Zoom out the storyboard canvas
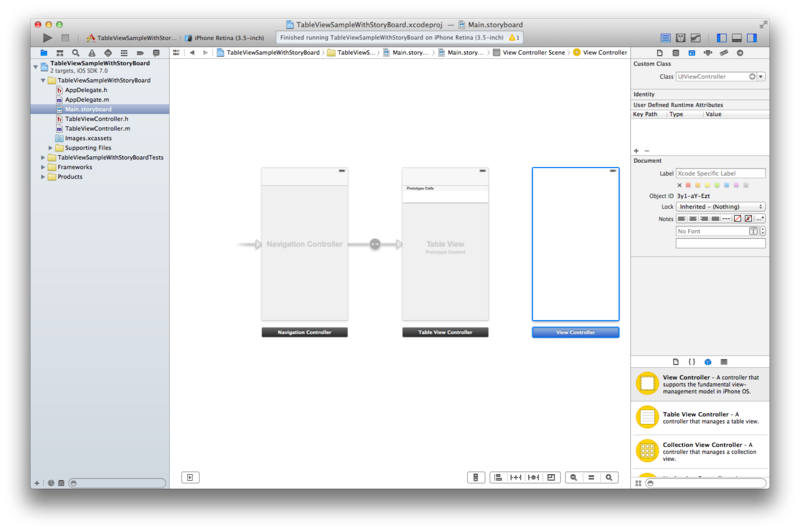800x531 pixels. tap(574, 477)
